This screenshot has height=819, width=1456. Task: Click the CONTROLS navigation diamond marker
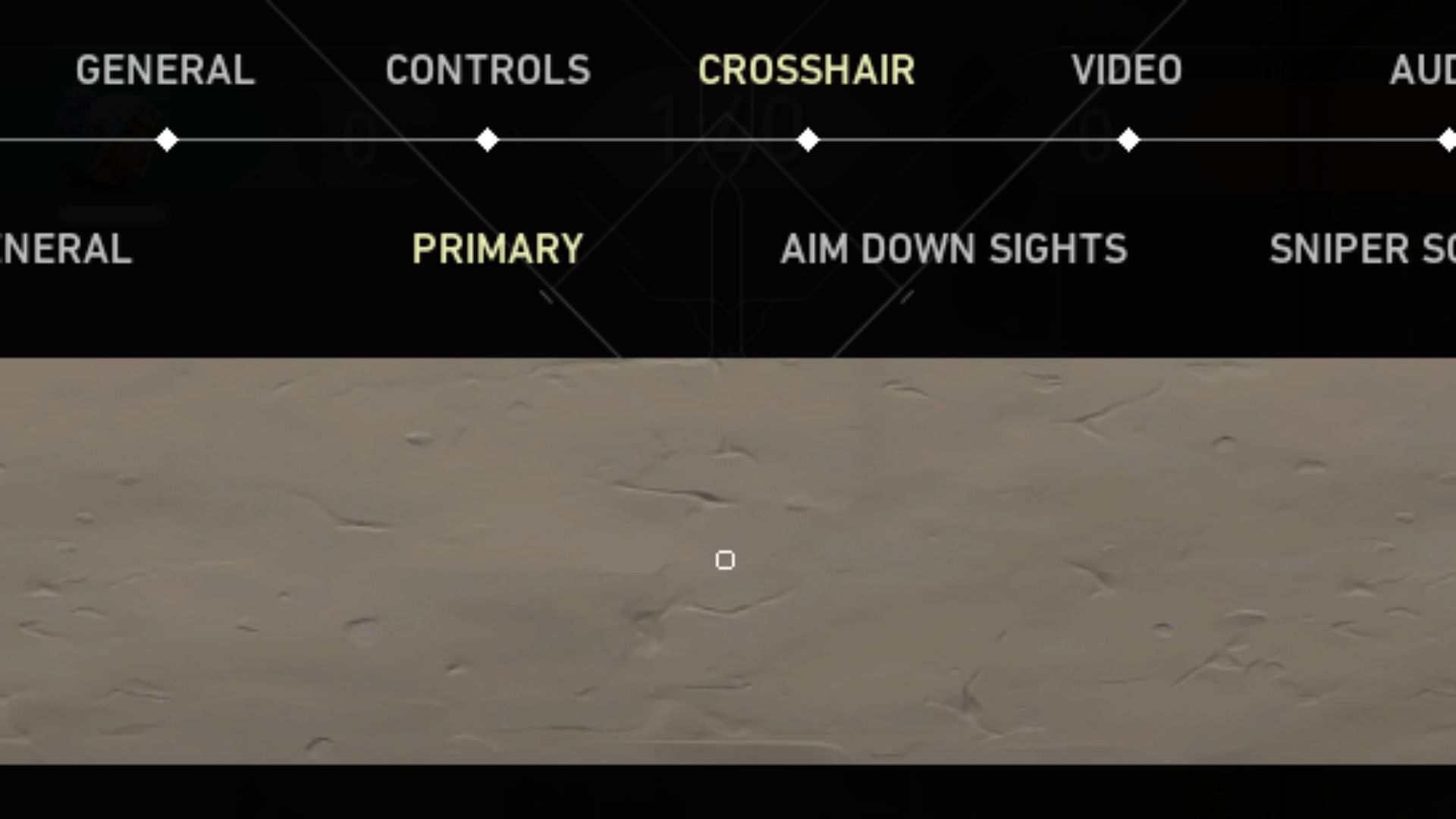click(489, 139)
